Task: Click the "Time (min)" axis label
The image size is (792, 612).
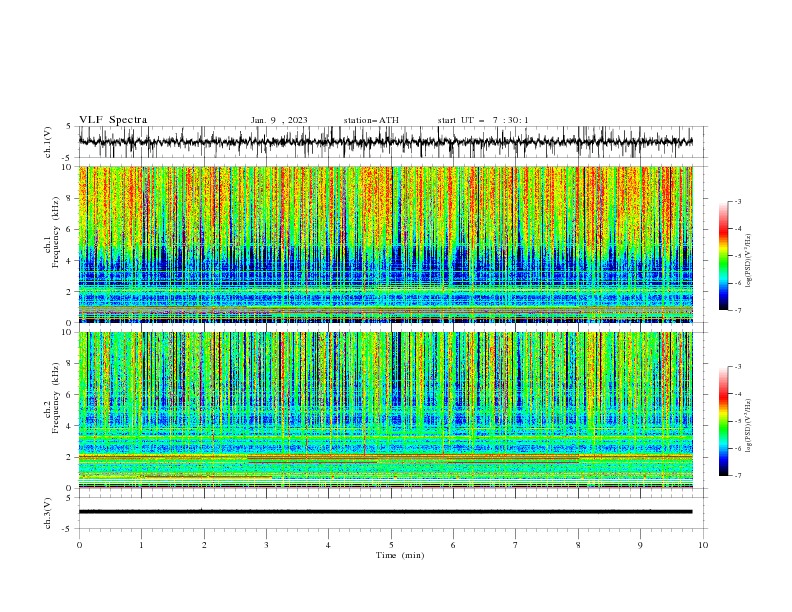Action: (x=400, y=555)
